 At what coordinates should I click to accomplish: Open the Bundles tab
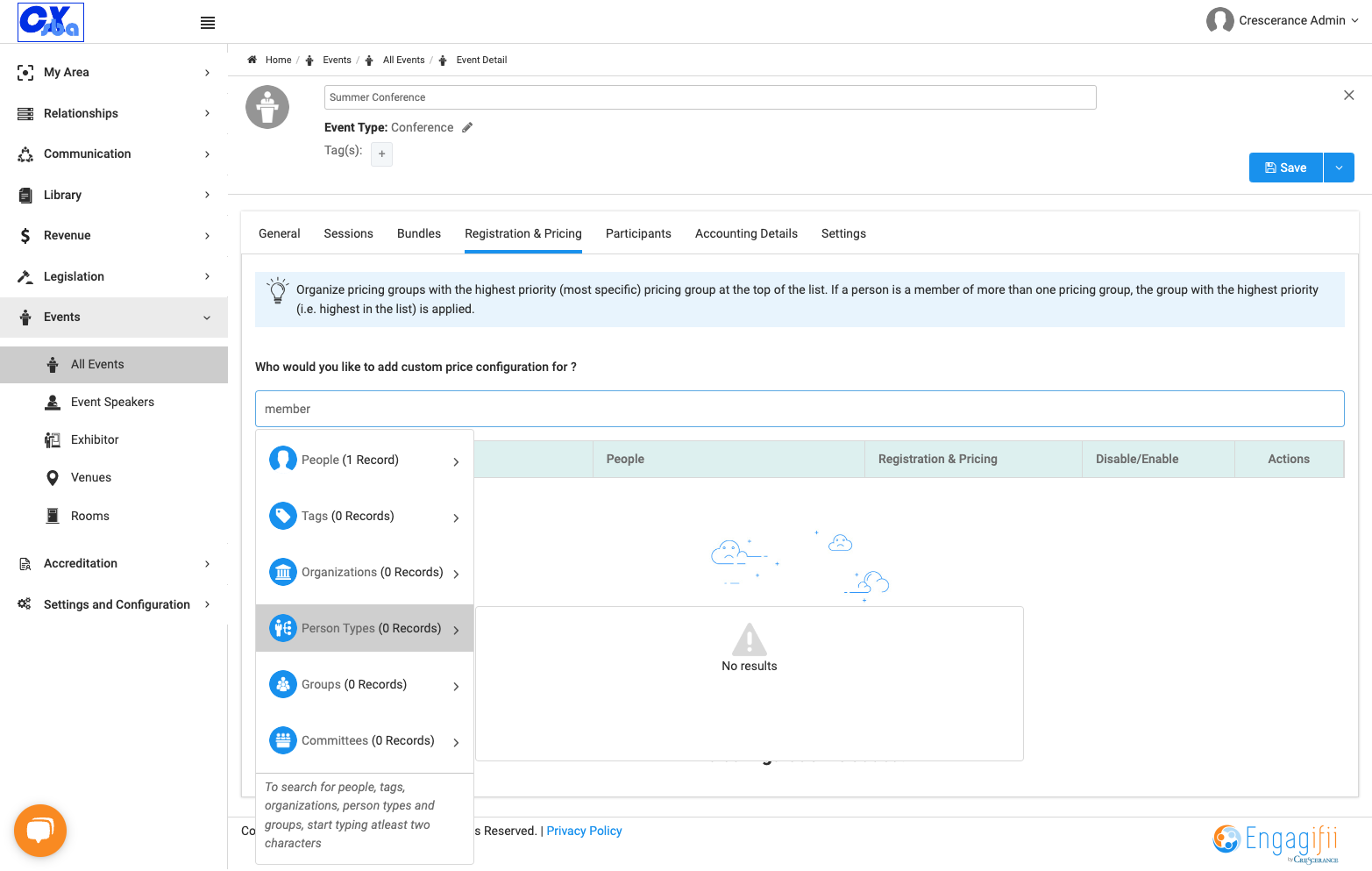click(419, 233)
